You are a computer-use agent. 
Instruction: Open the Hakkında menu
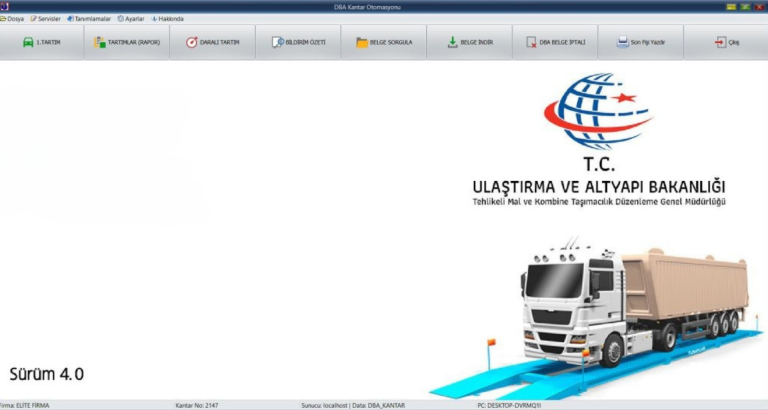tap(168, 19)
